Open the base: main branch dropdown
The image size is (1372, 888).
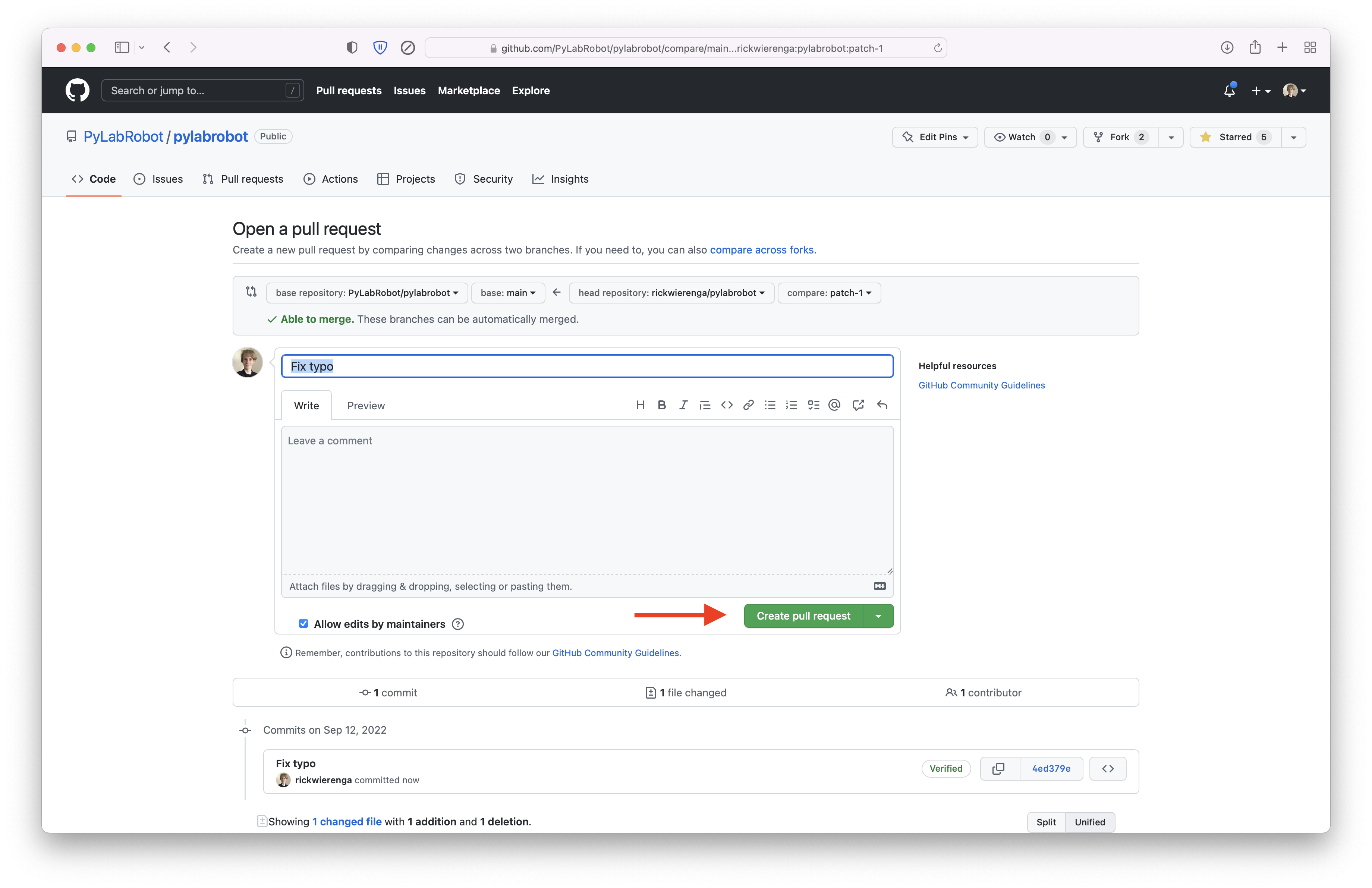coord(507,293)
